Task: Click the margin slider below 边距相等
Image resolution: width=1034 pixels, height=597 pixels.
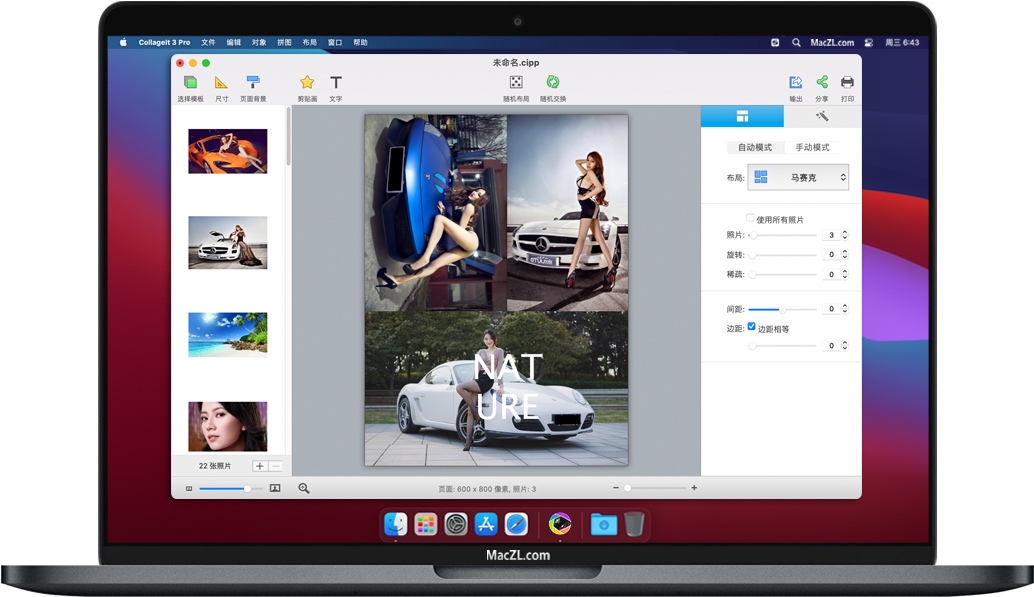Action: tap(783, 346)
